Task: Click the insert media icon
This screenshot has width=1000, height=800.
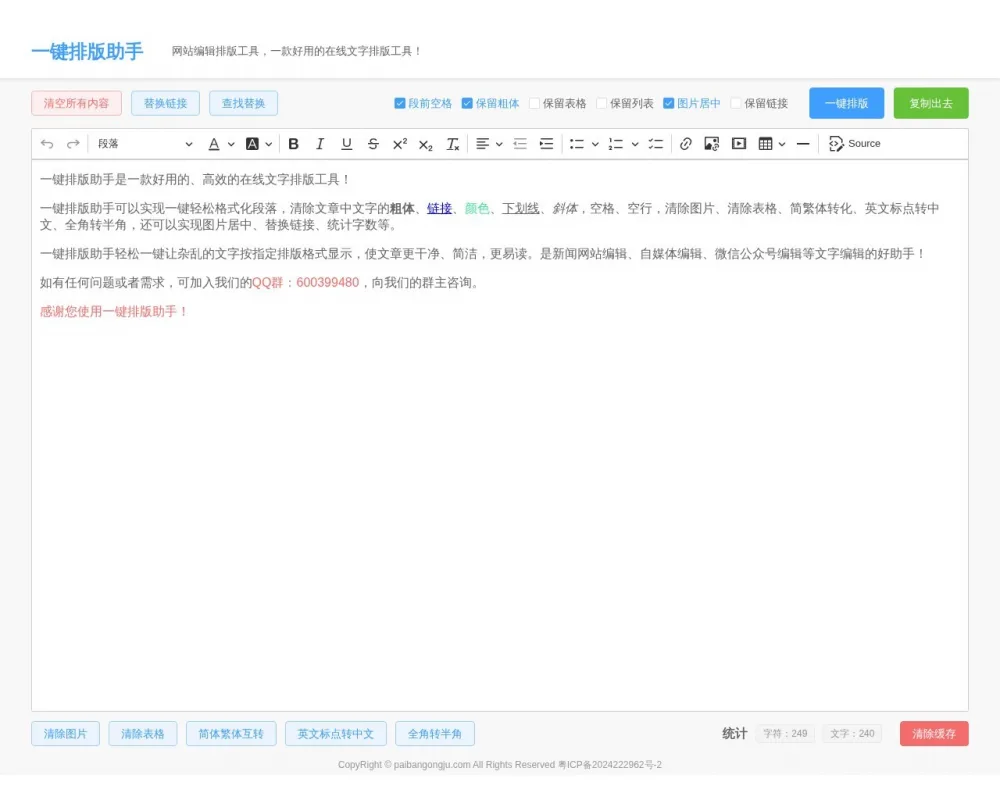Action: pos(739,144)
